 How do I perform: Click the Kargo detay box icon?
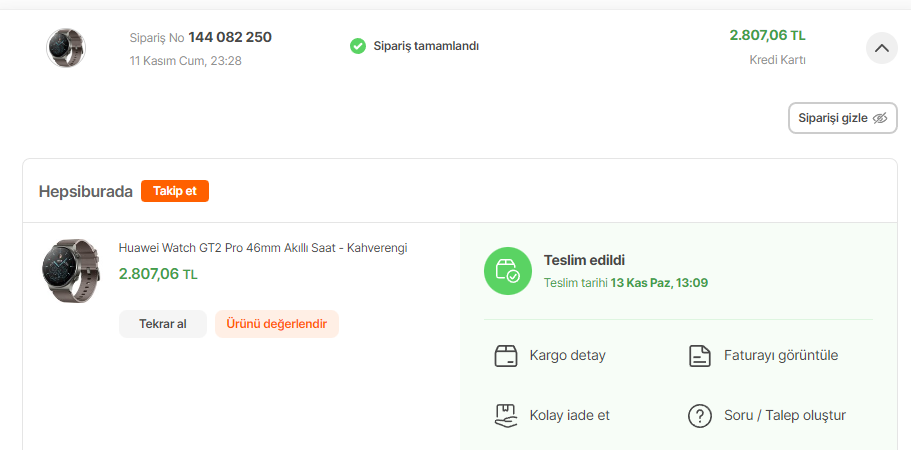506,355
